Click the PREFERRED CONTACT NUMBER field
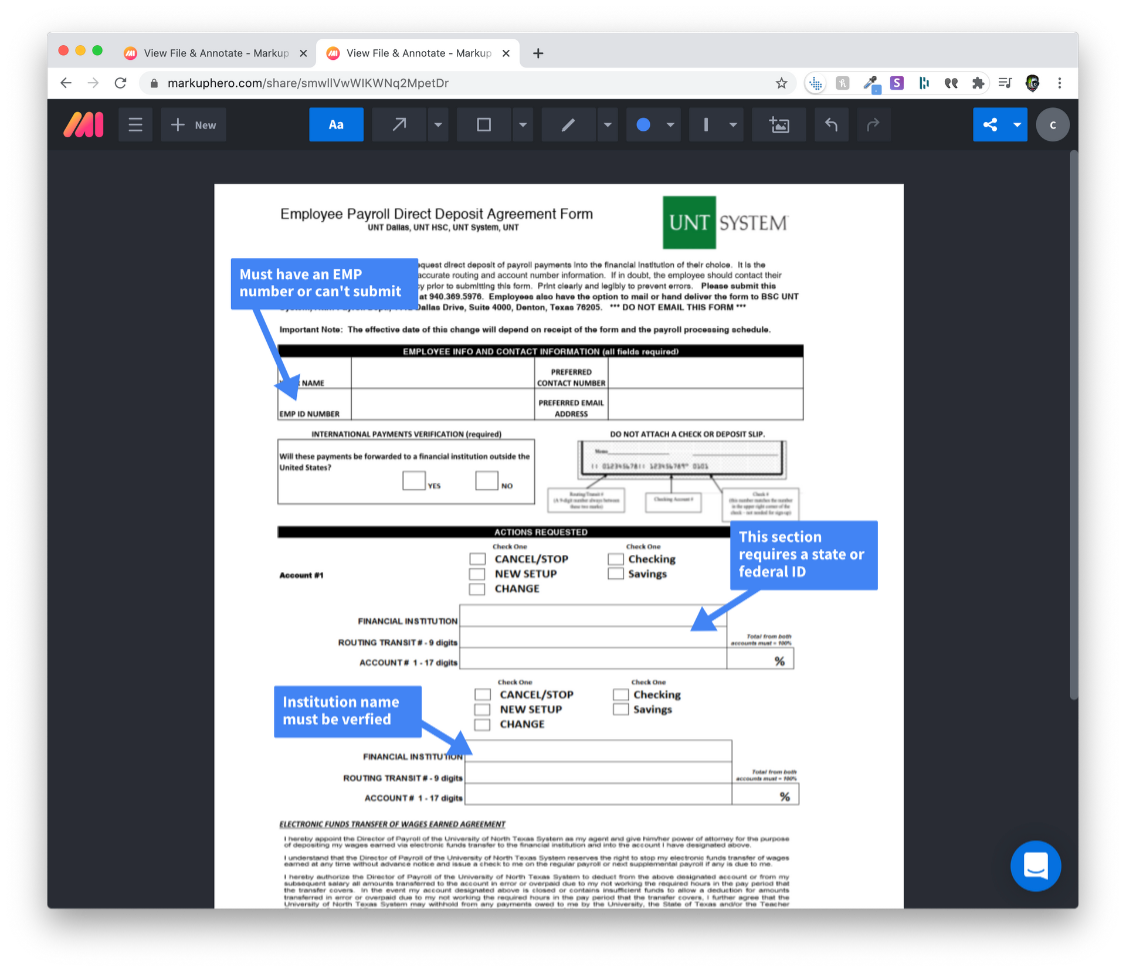The image size is (1126, 970). pos(705,373)
